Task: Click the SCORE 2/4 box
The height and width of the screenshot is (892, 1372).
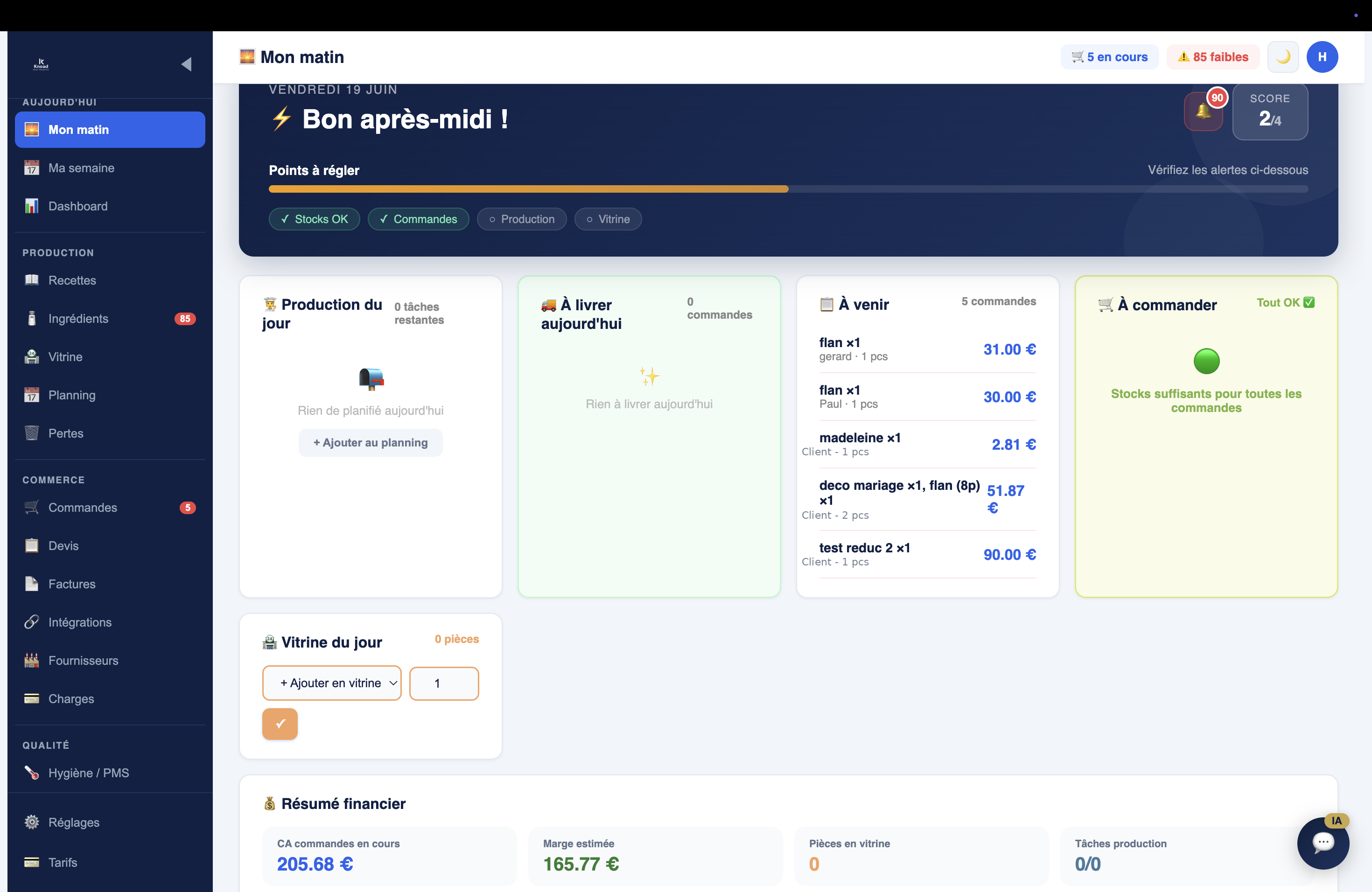Action: (x=1270, y=111)
